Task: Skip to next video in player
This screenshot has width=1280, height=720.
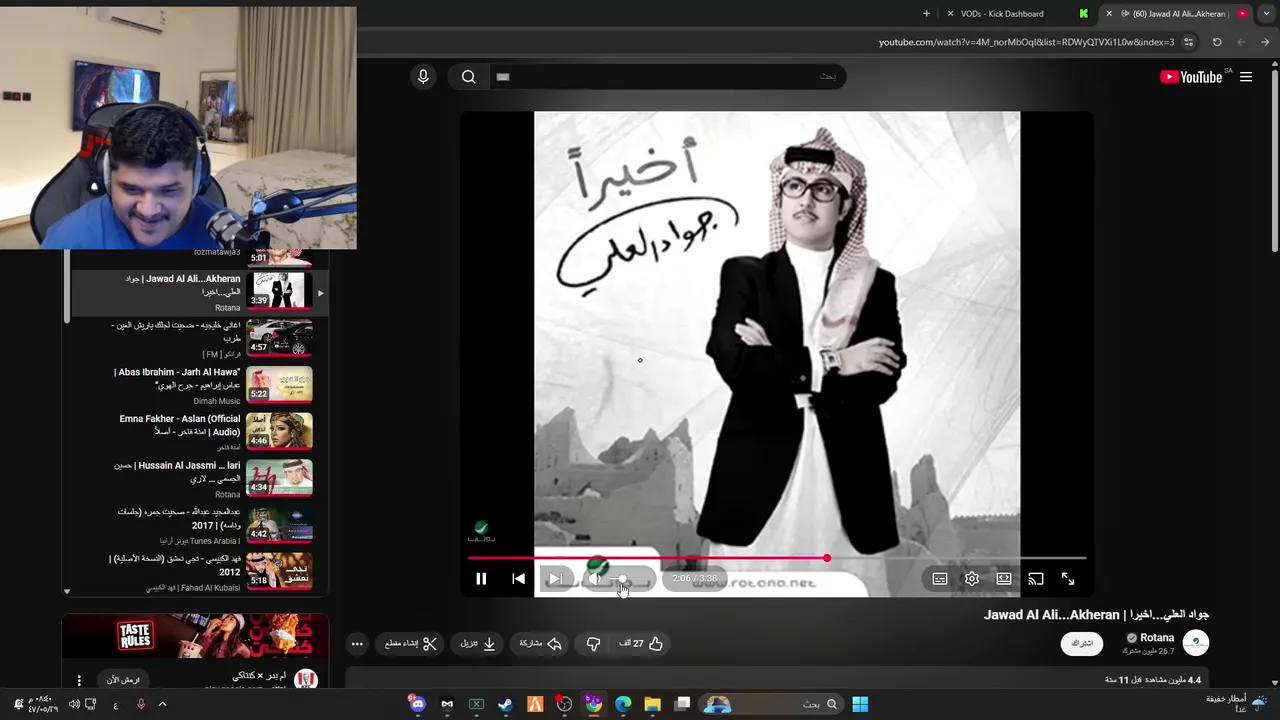Action: point(555,579)
